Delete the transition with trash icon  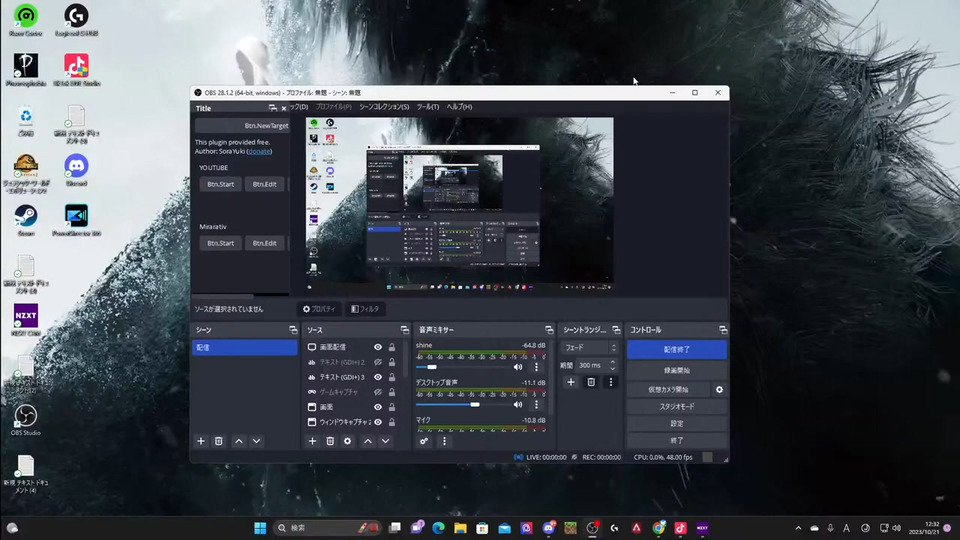(x=591, y=382)
